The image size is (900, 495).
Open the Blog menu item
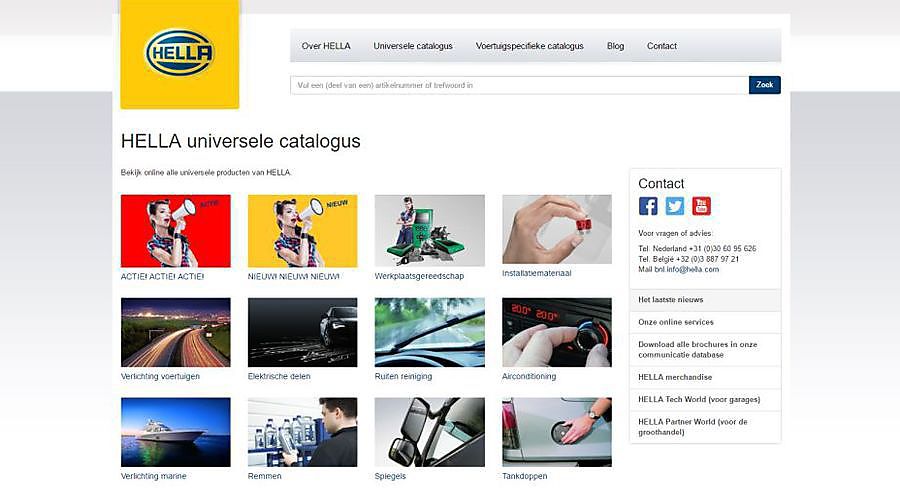(x=615, y=46)
